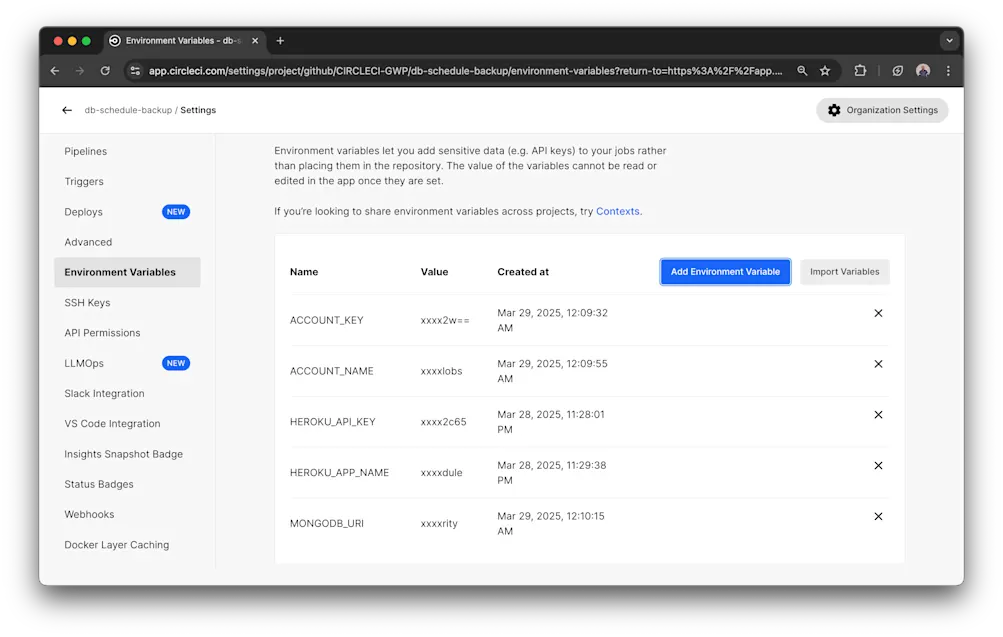Click db-schedule-backup breadcrumb link
1003x637 pixels.
(x=128, y=110)
